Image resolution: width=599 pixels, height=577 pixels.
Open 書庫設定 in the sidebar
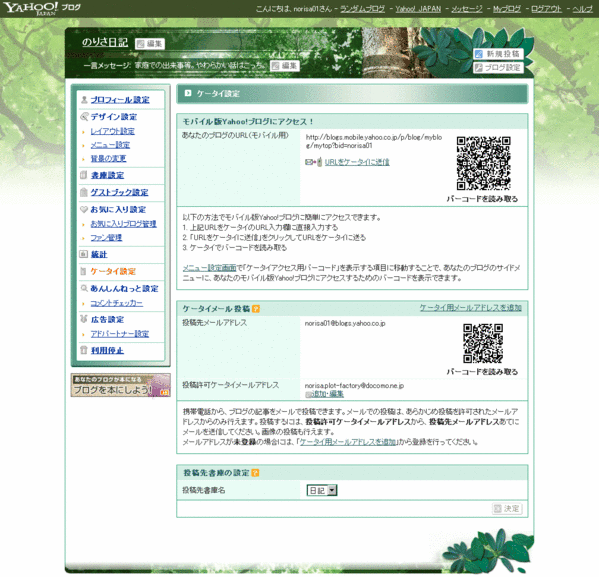[107, 175]
